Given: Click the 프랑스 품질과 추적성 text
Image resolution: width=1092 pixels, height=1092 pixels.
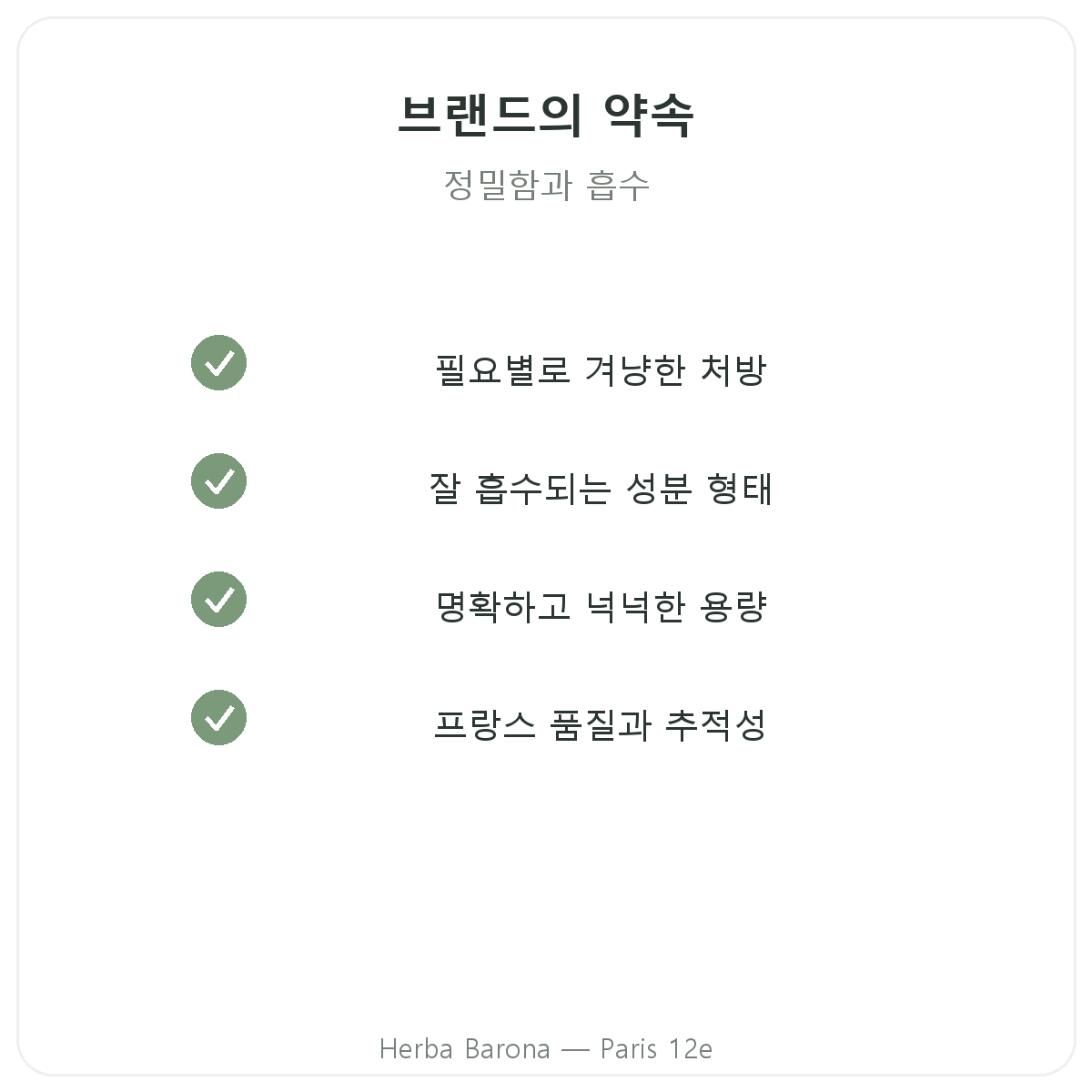Looking at the screenshot, I should coord(601,724).
